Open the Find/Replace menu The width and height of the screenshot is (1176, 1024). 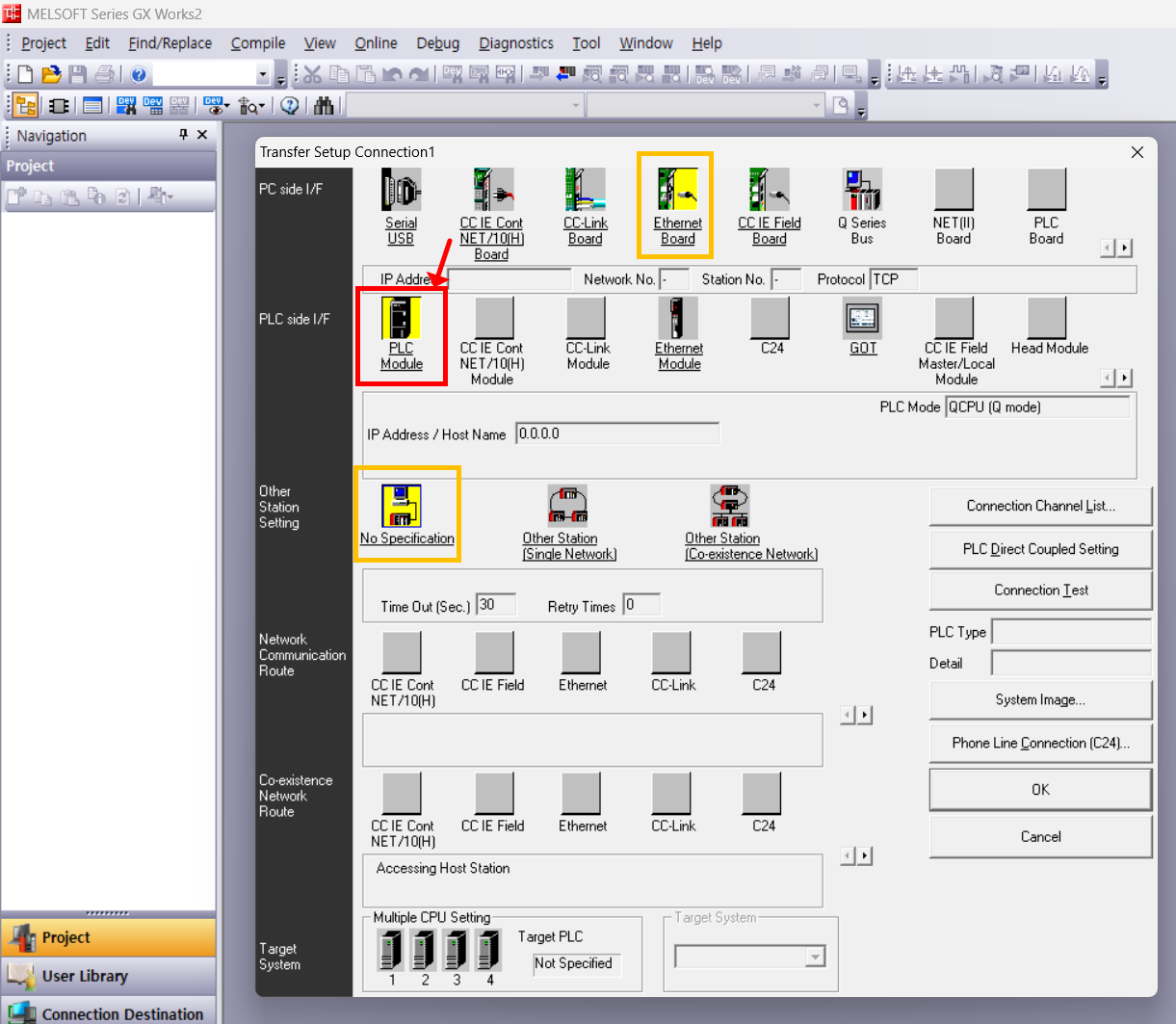(170, 43)
